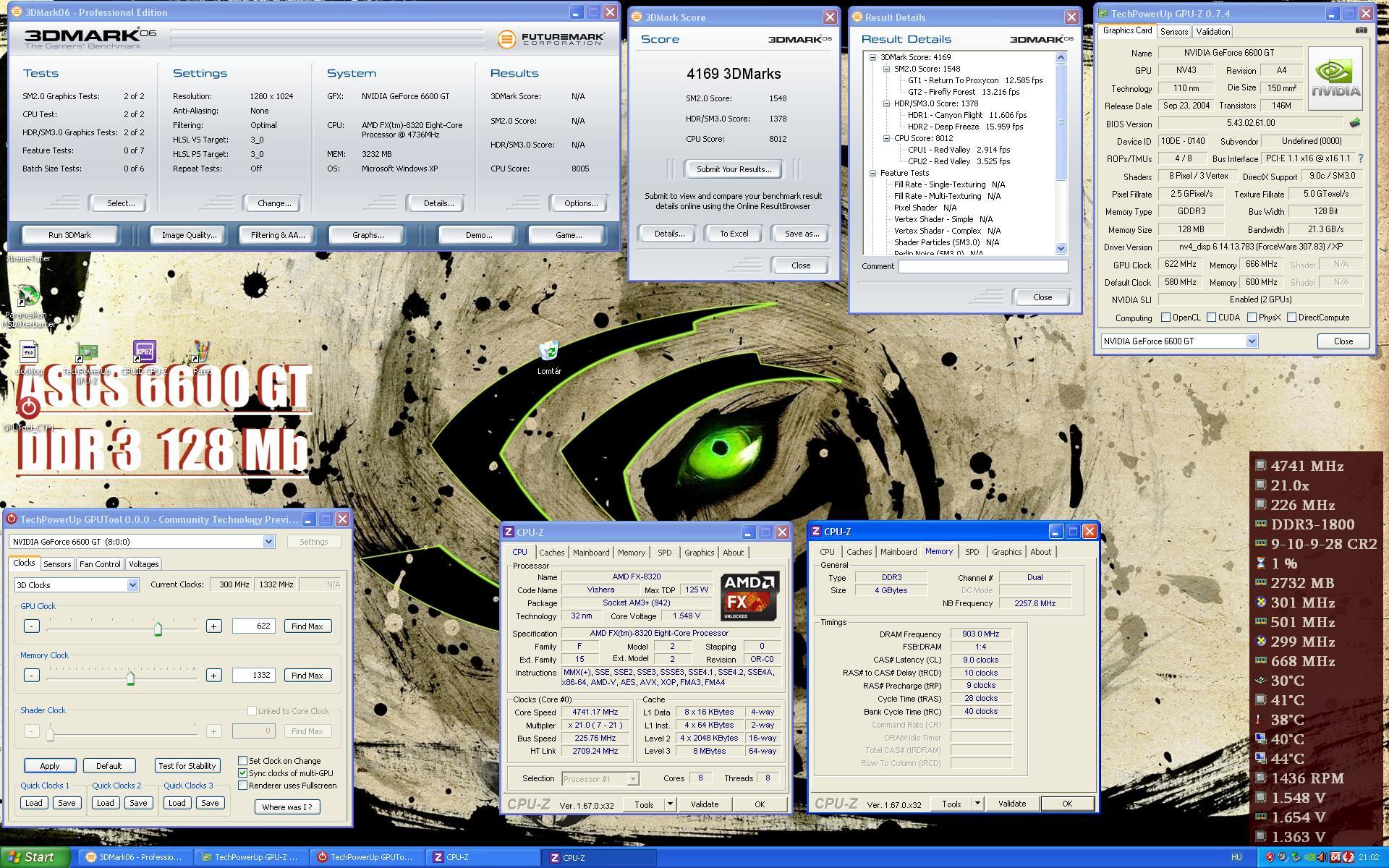Open the clocklog file on the desktop
Viewport: 1389px width, 868px height.
[x=29, y=353]
